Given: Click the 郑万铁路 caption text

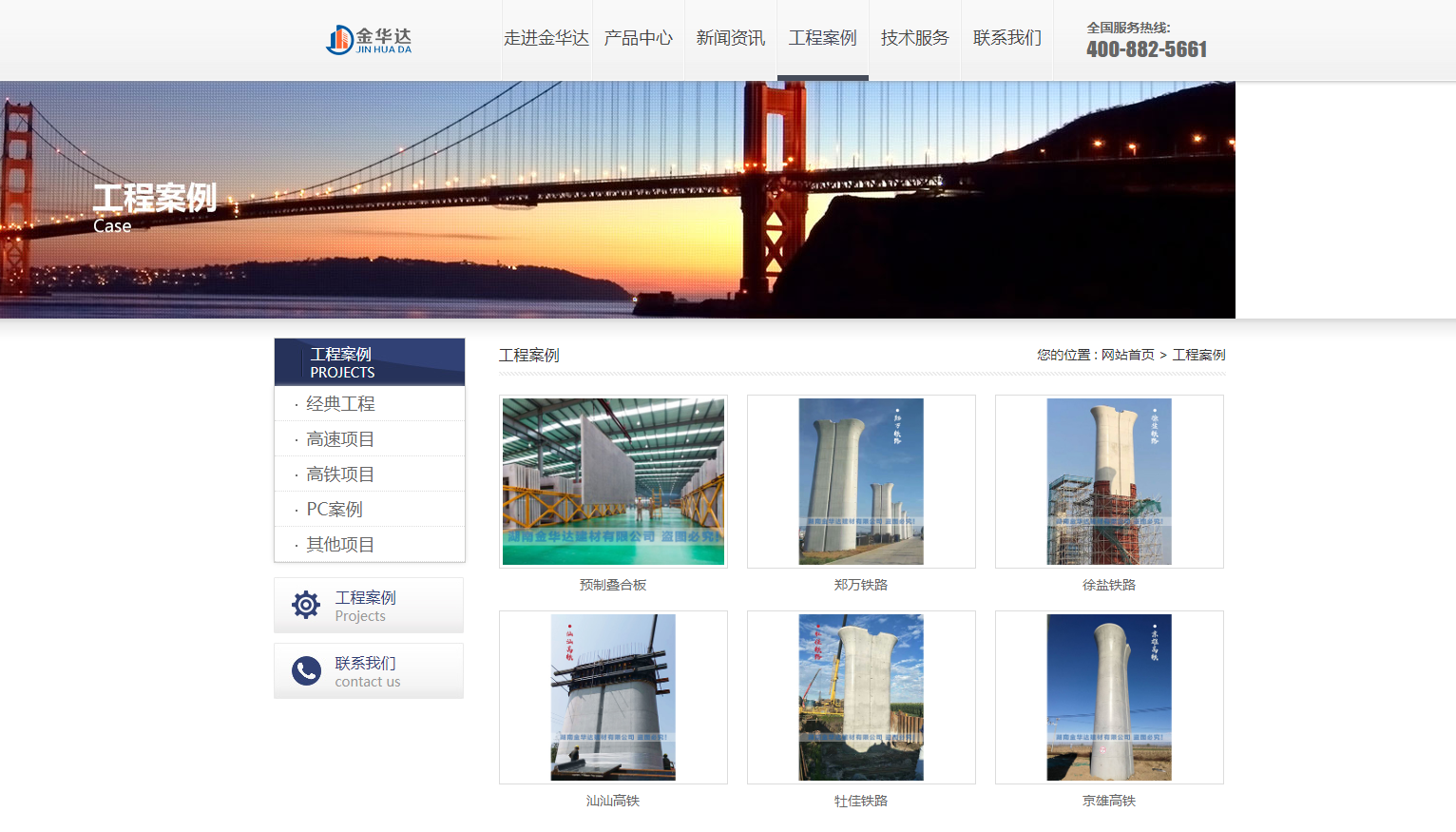Looking at the screenshot, I should [861, 585].
